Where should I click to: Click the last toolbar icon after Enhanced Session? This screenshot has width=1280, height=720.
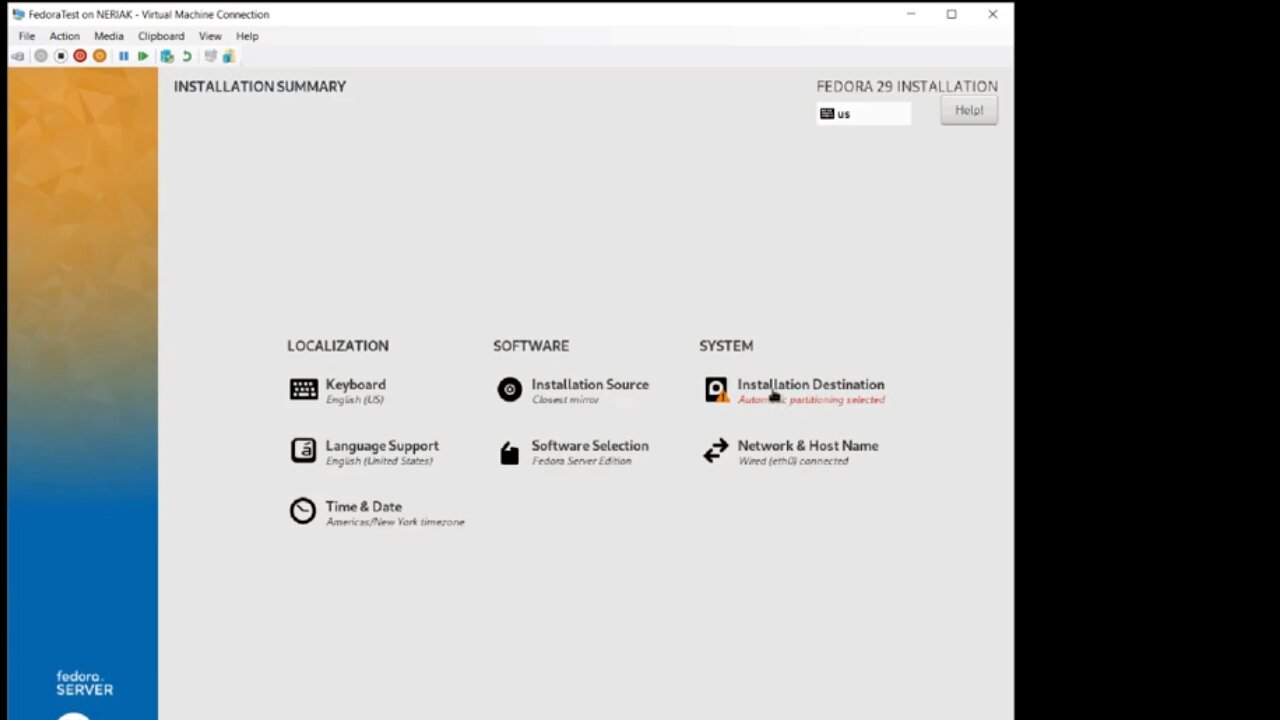(x=228, y=56)
